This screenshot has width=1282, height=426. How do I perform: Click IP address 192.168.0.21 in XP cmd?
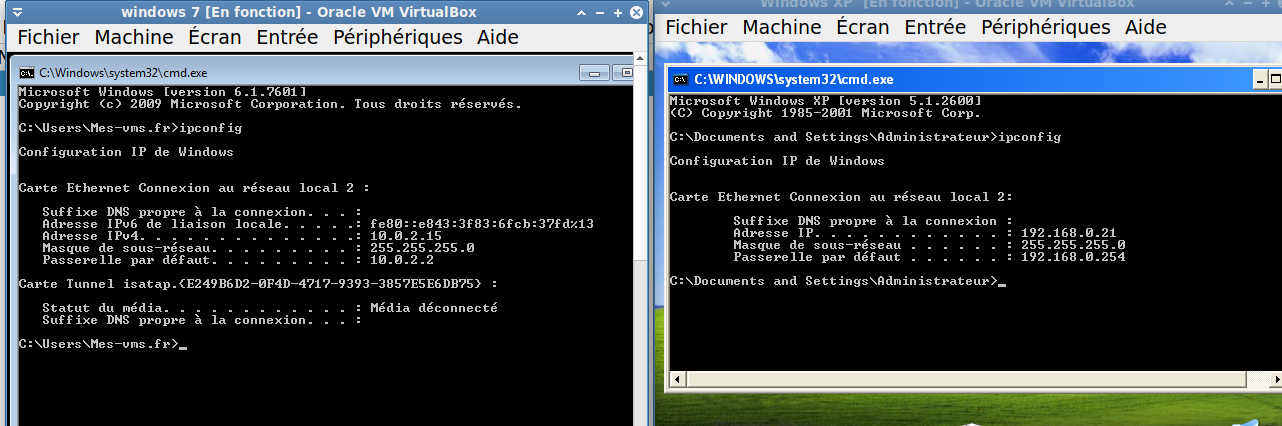(1068, 233)
